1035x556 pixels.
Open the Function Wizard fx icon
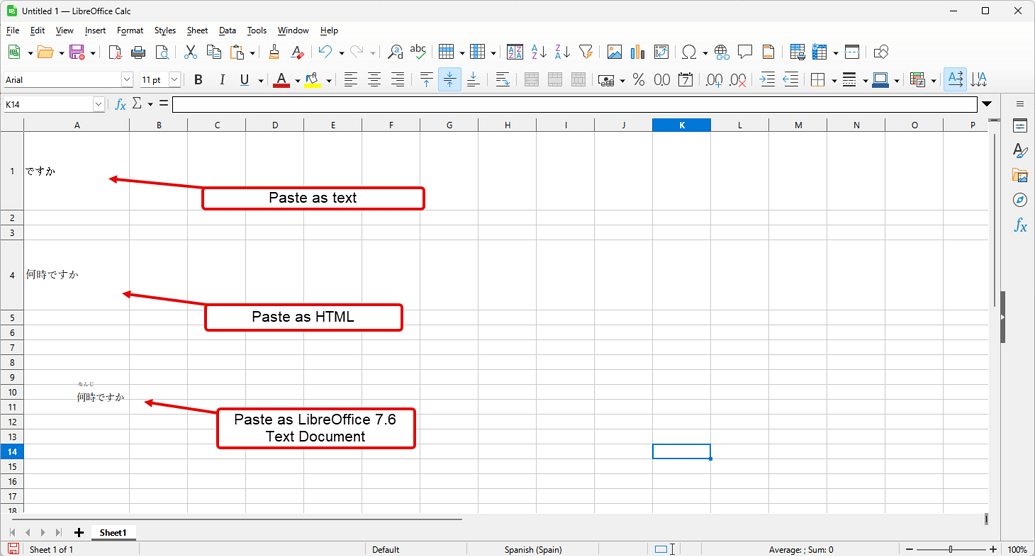(120, 104)
